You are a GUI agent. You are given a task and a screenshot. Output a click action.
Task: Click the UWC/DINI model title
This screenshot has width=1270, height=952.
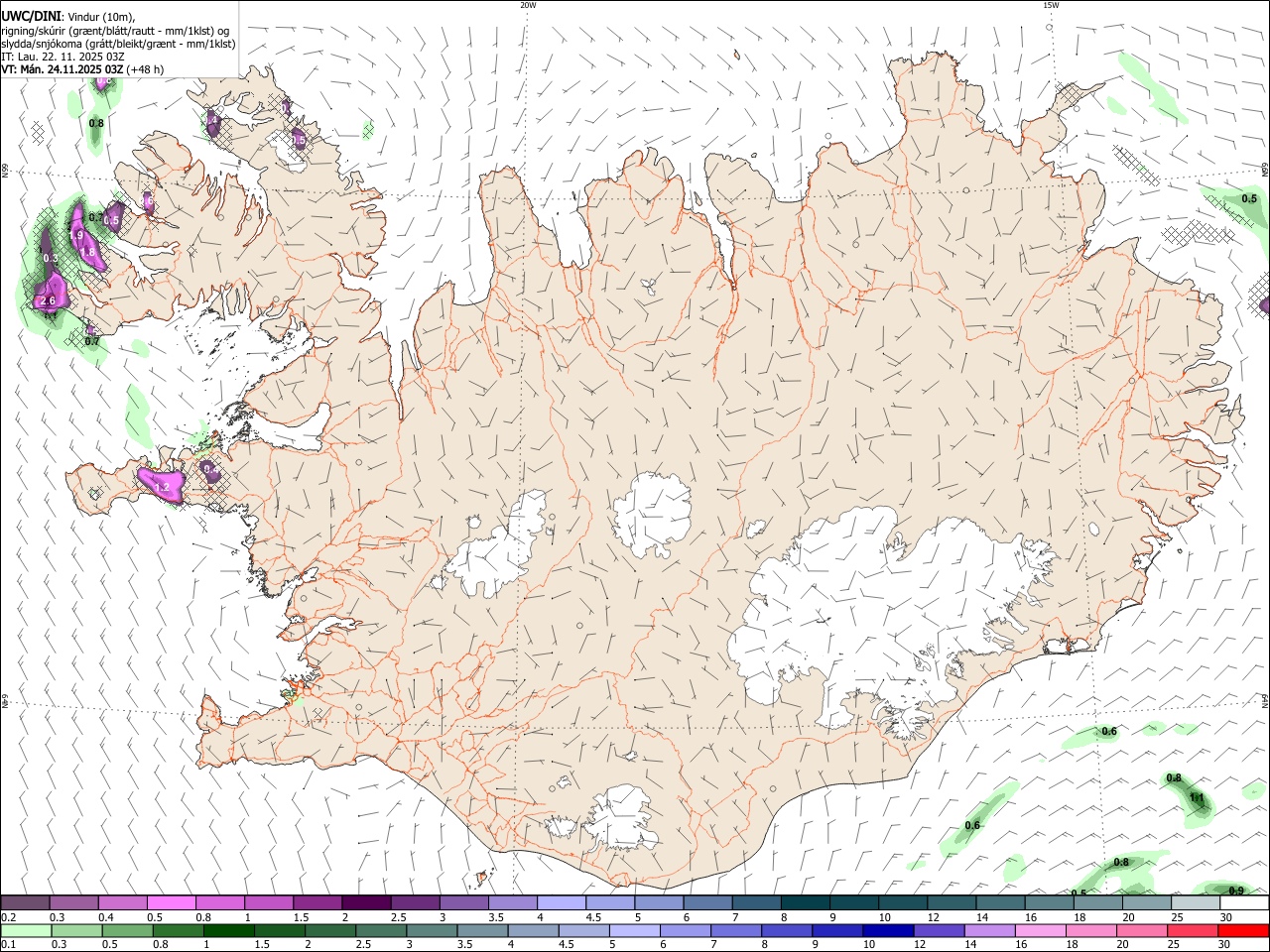(x=31, y=16)
